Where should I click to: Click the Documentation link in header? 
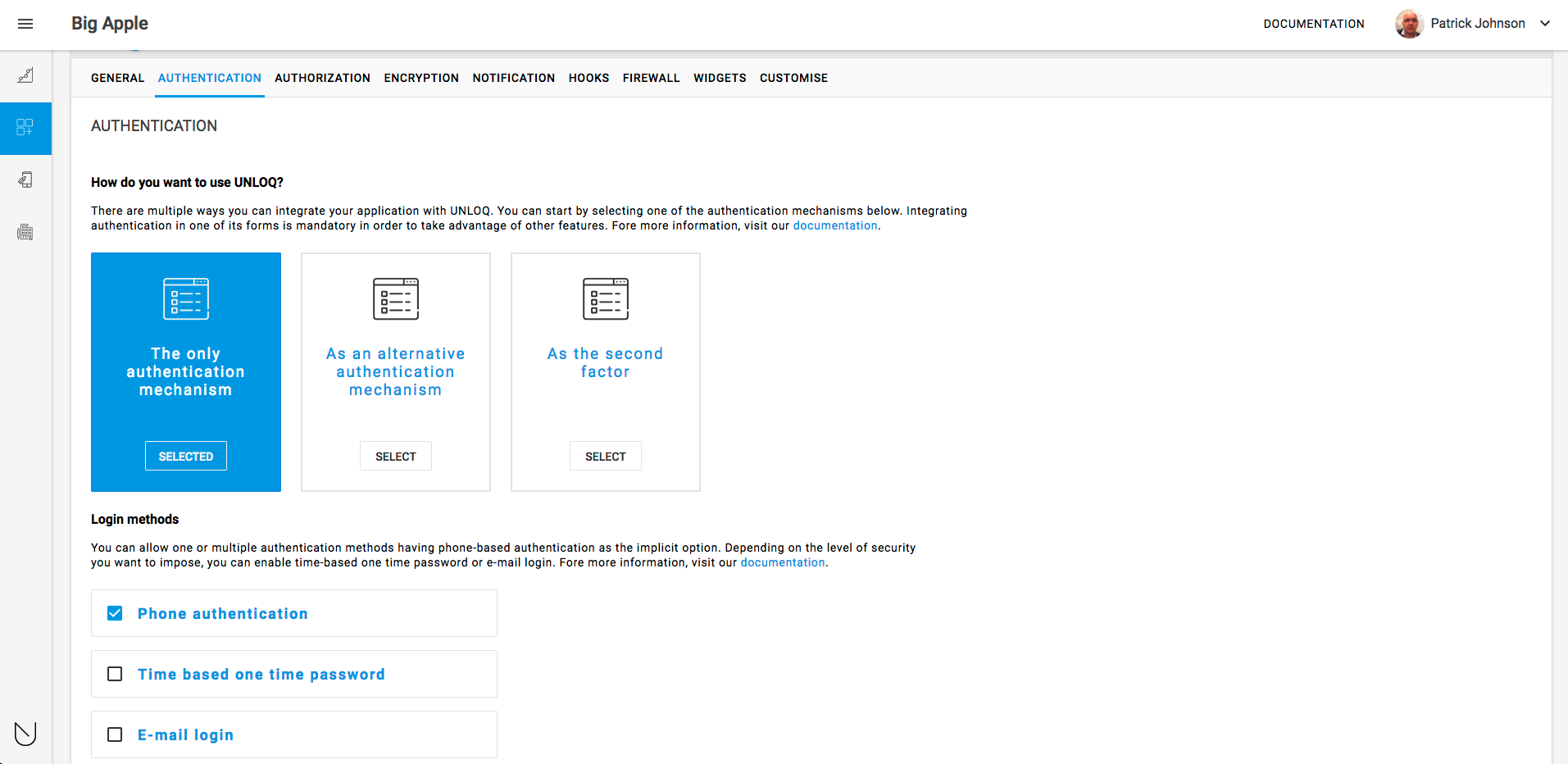pyautogui.click(x=1314, y=24)
